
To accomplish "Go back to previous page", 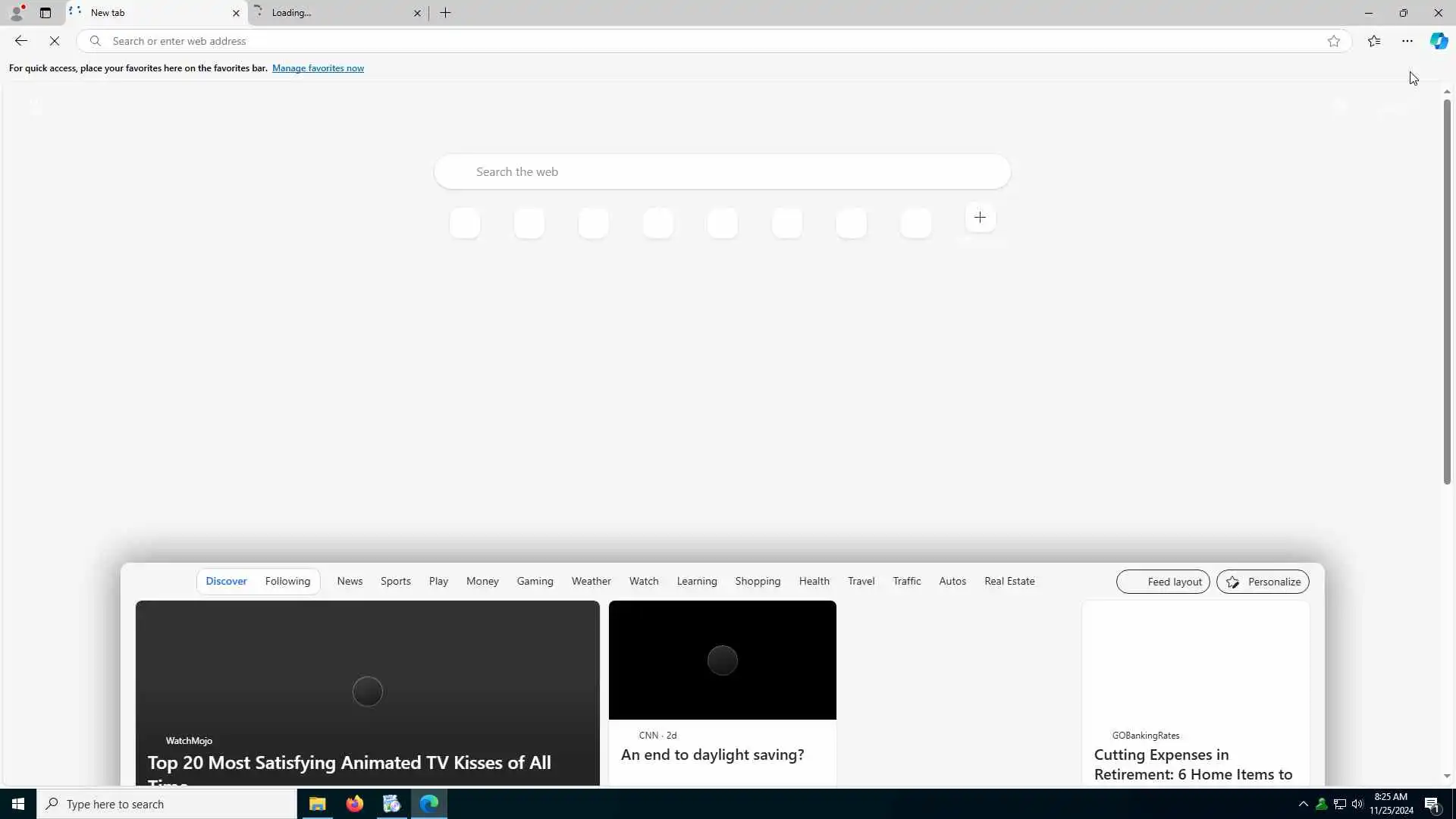I will coord(21,41).
